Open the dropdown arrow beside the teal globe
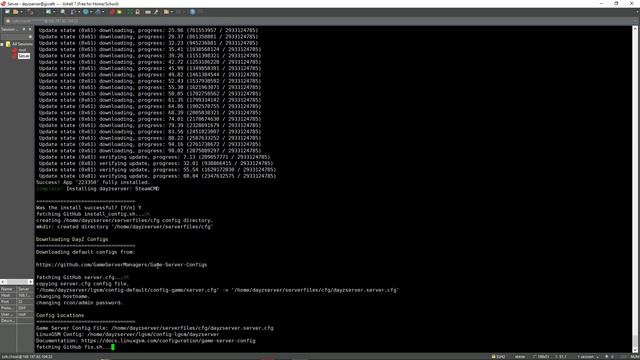 click(x=91, y=12)
